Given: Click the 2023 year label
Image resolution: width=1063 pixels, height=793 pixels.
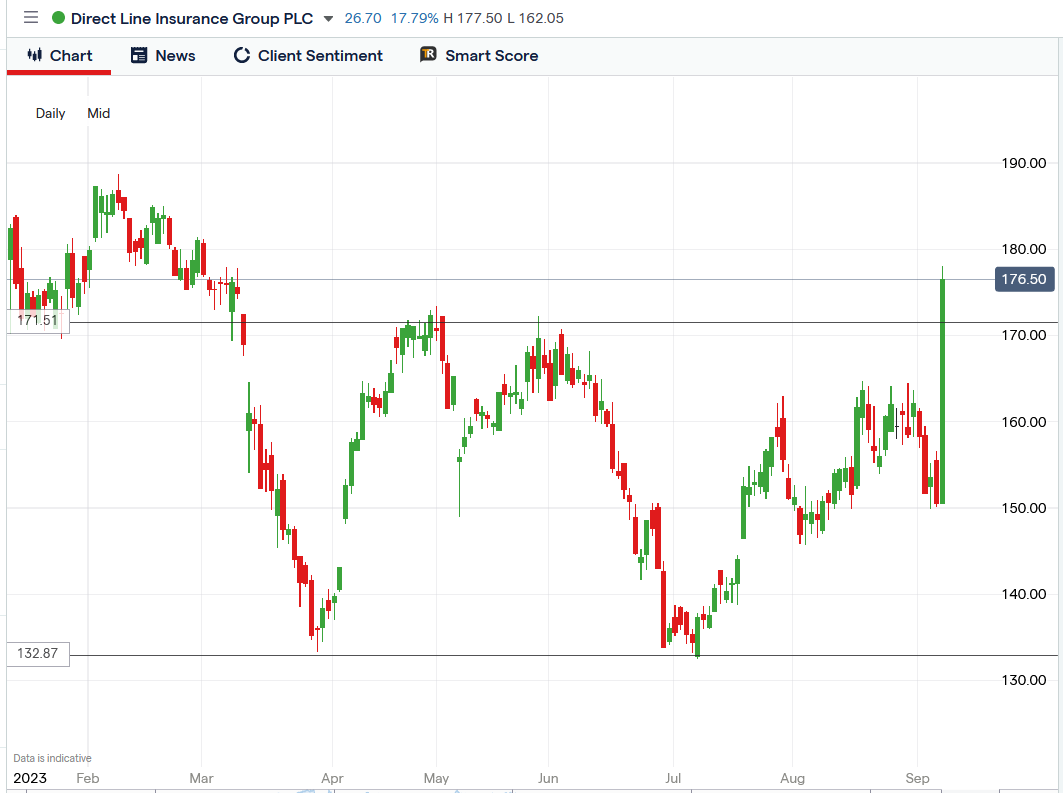Looking at the screenshot, I should pyautogui.click(x=30, y=778).
